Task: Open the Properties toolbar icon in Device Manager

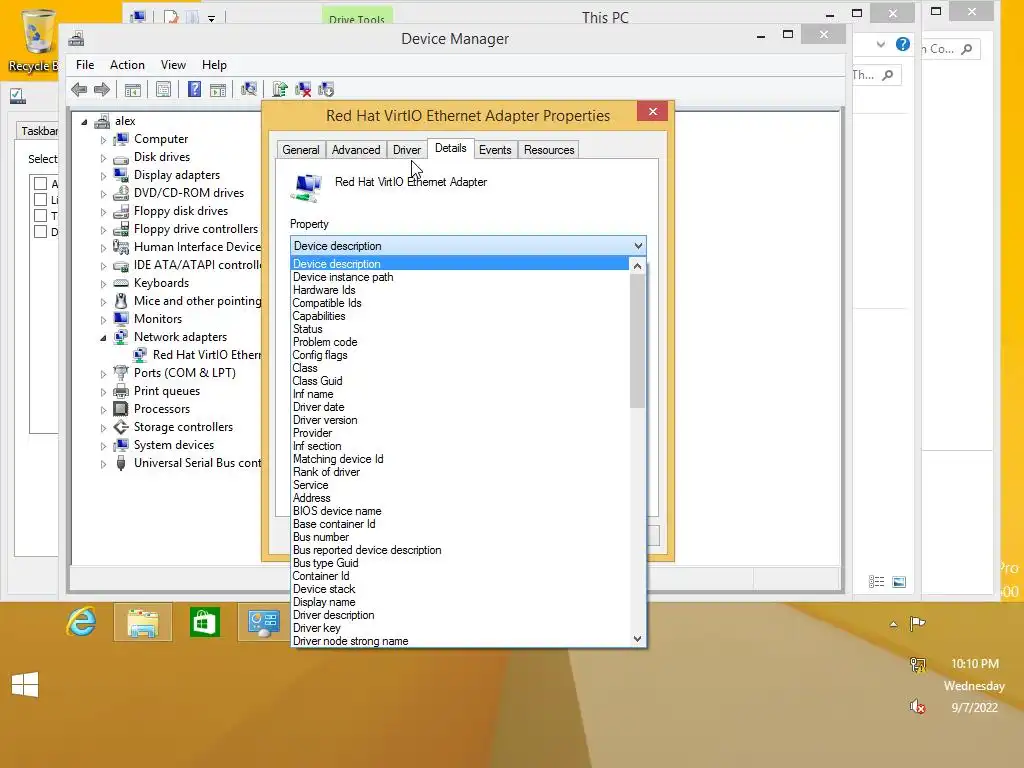Action: pyautogui.click(x=163, y=89)
